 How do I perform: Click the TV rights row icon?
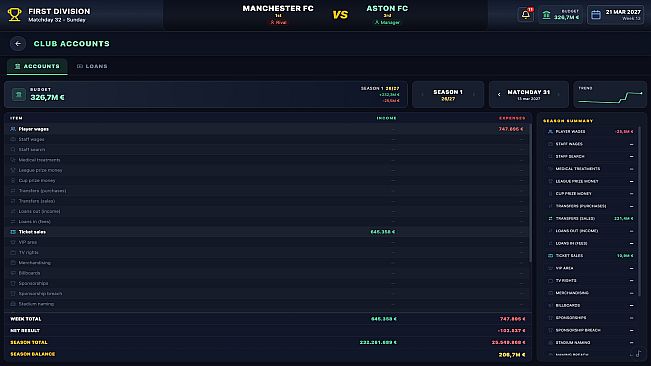pos(13,252)
